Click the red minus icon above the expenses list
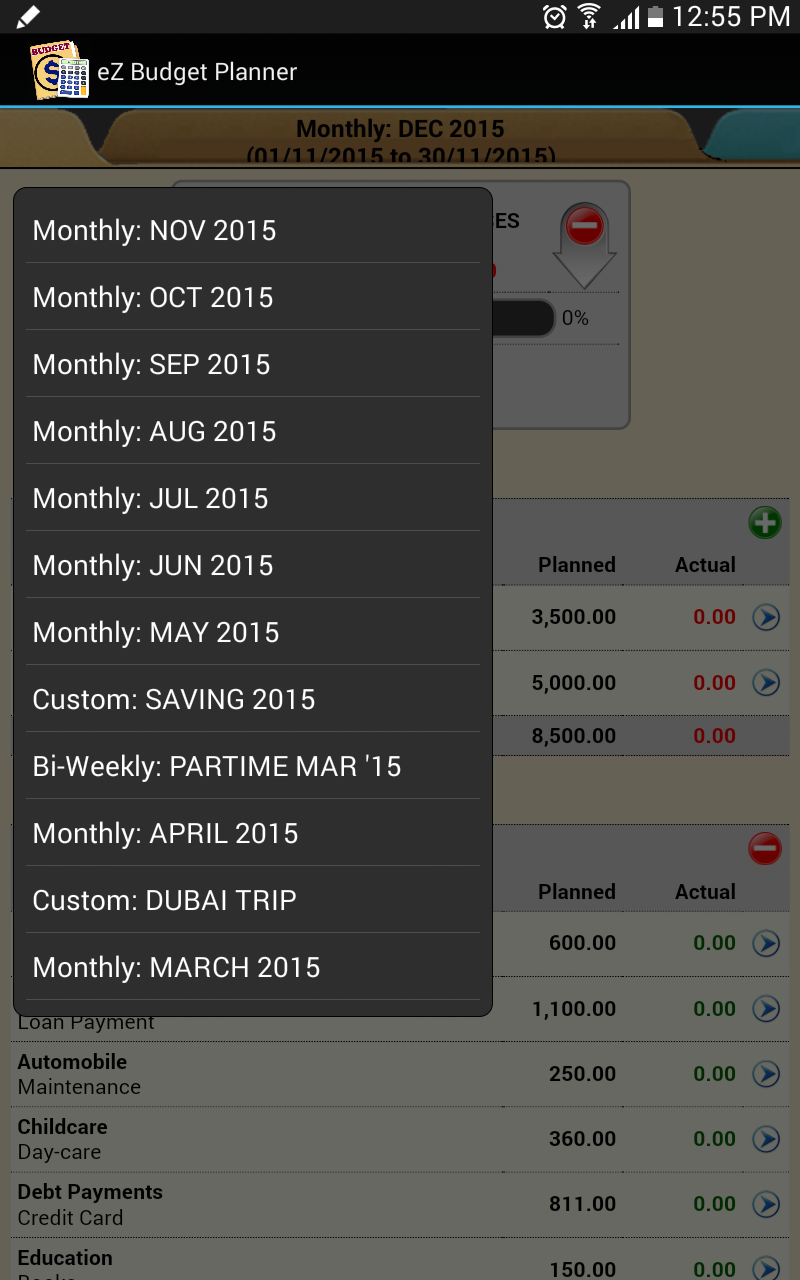The image size is (800, 1280). coord(764,848)
